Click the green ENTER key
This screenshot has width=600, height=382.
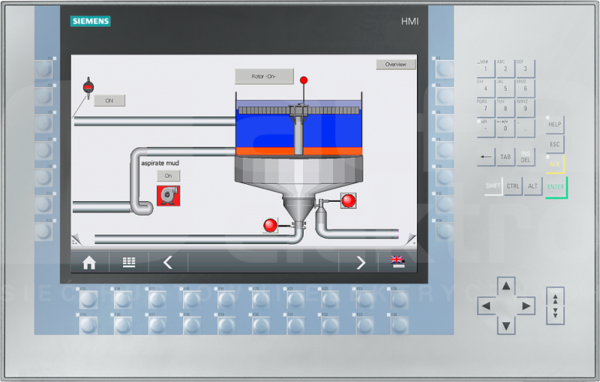pyautogui.click(x=556, y=188)
